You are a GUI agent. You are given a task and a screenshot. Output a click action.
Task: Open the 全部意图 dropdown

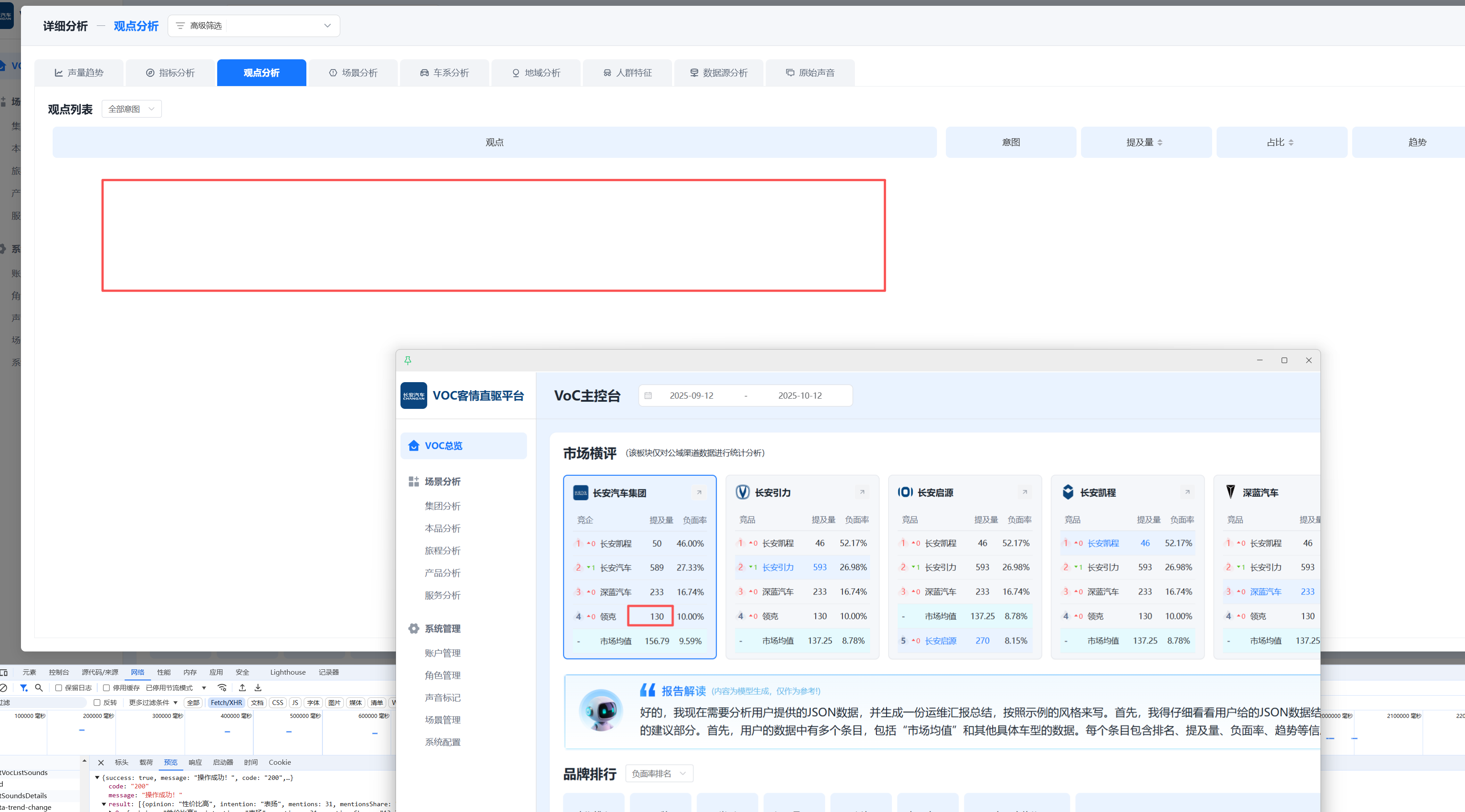pos(132,109)
